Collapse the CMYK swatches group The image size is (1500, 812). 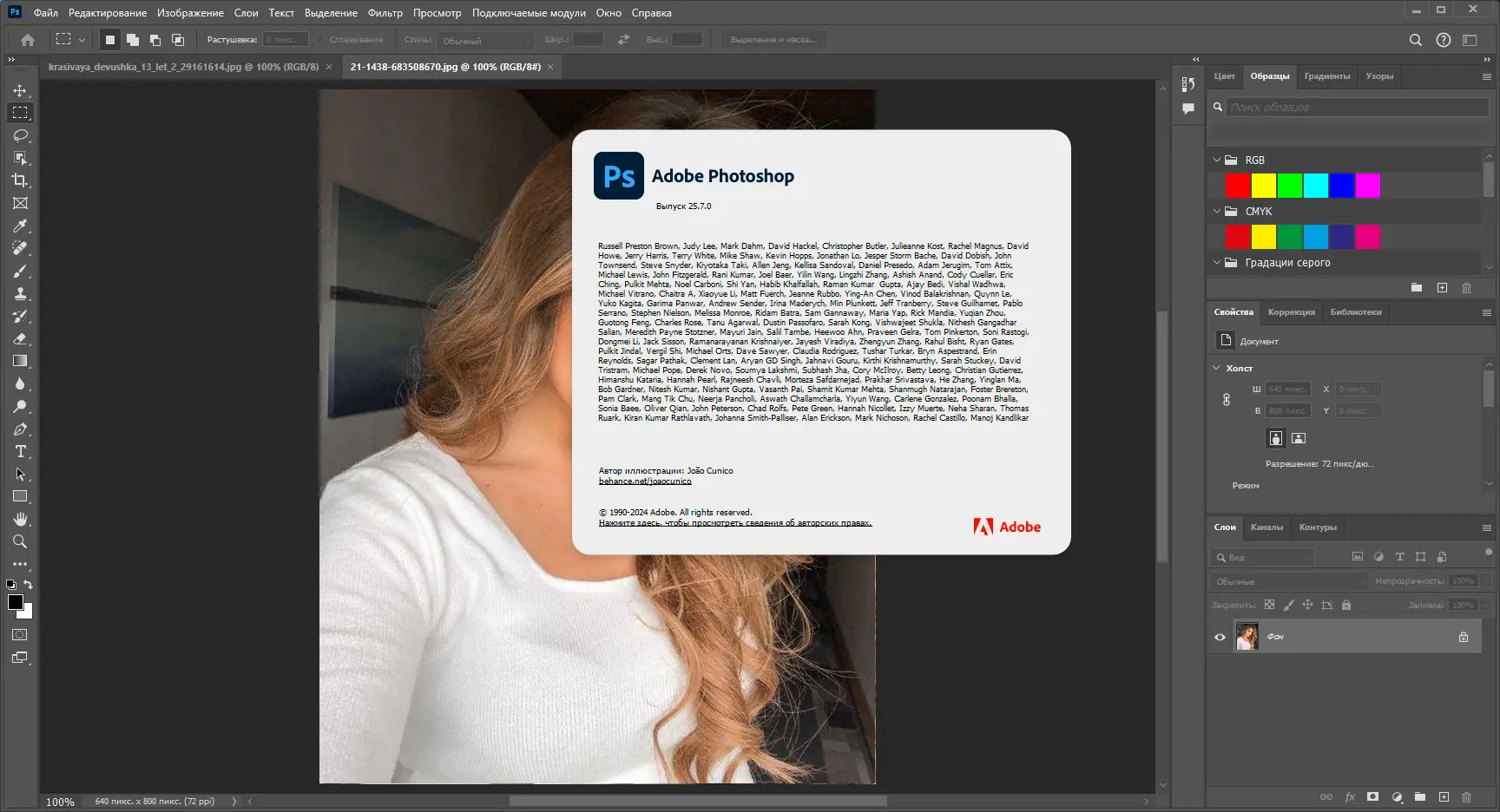1217,211
